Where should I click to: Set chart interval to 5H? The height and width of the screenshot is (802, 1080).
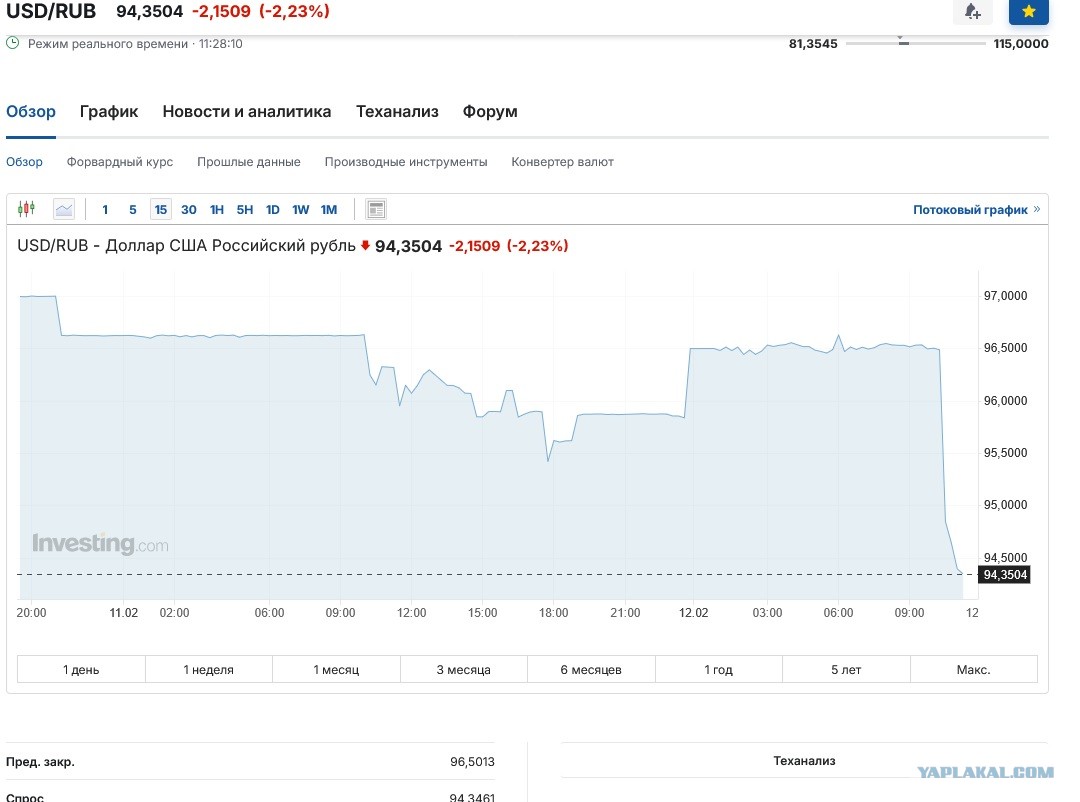pyautogui.click(x=245, y=209)
